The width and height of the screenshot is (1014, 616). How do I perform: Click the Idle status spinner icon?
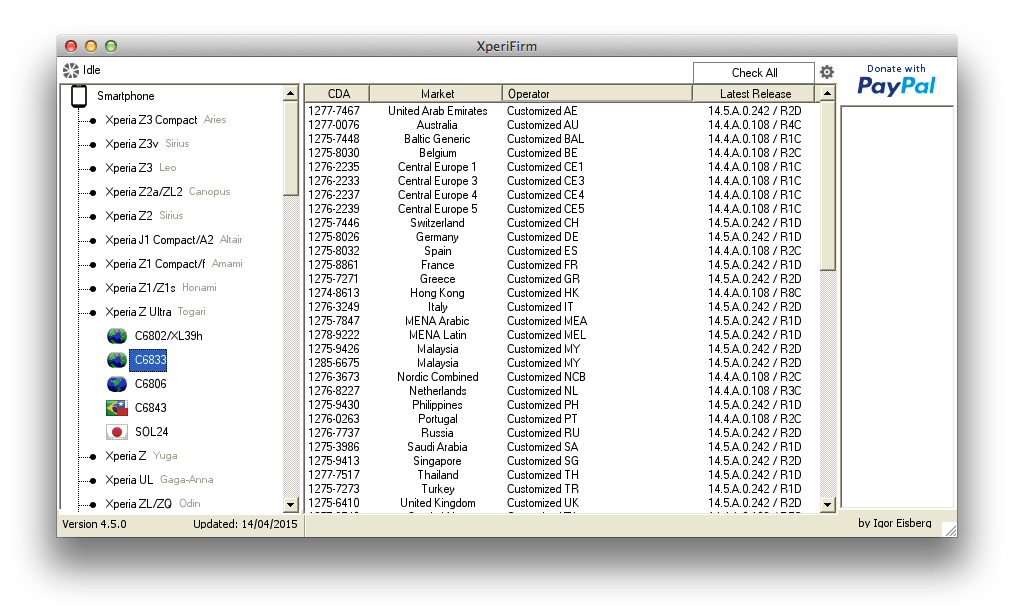click(x=70, y=70)
